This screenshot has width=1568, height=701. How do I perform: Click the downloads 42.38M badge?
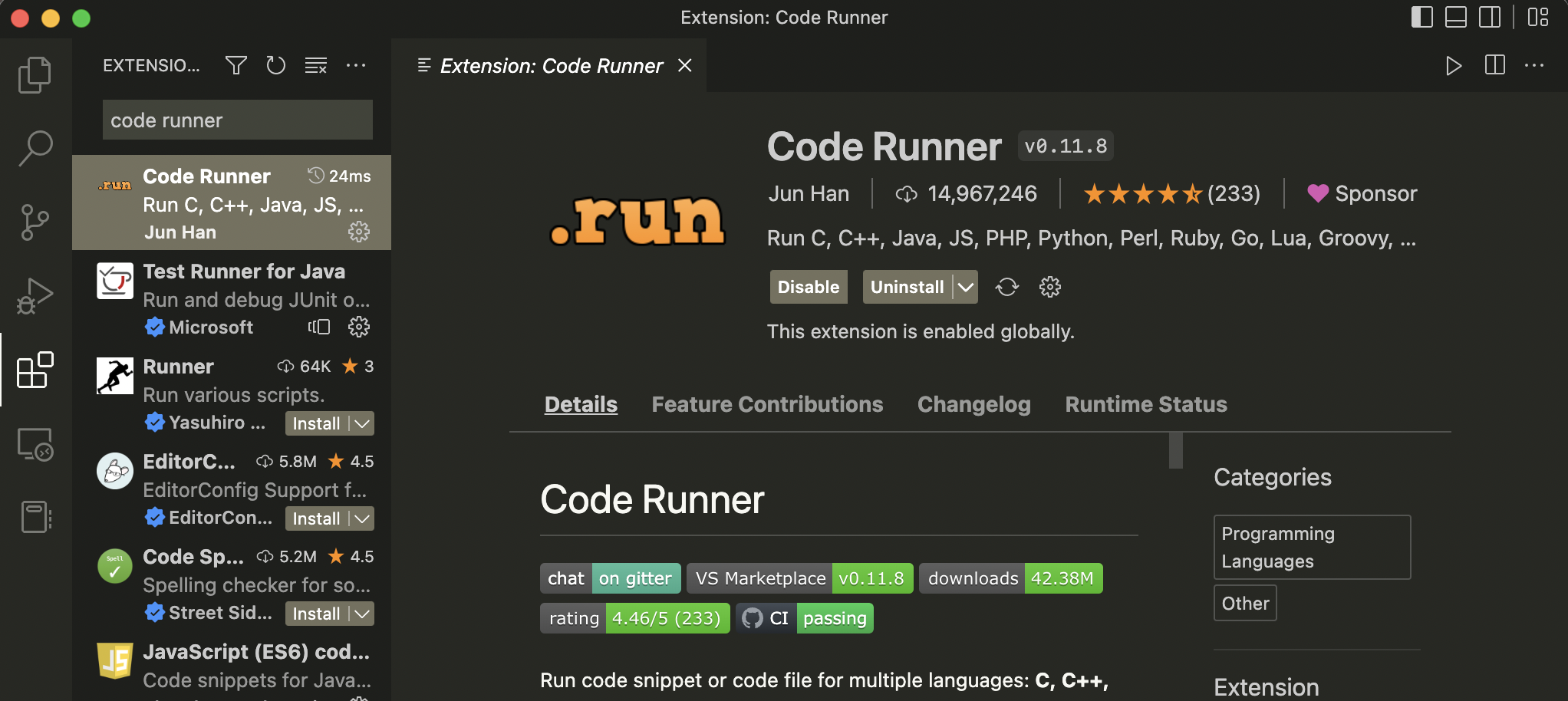click(x=1011, y=578)
